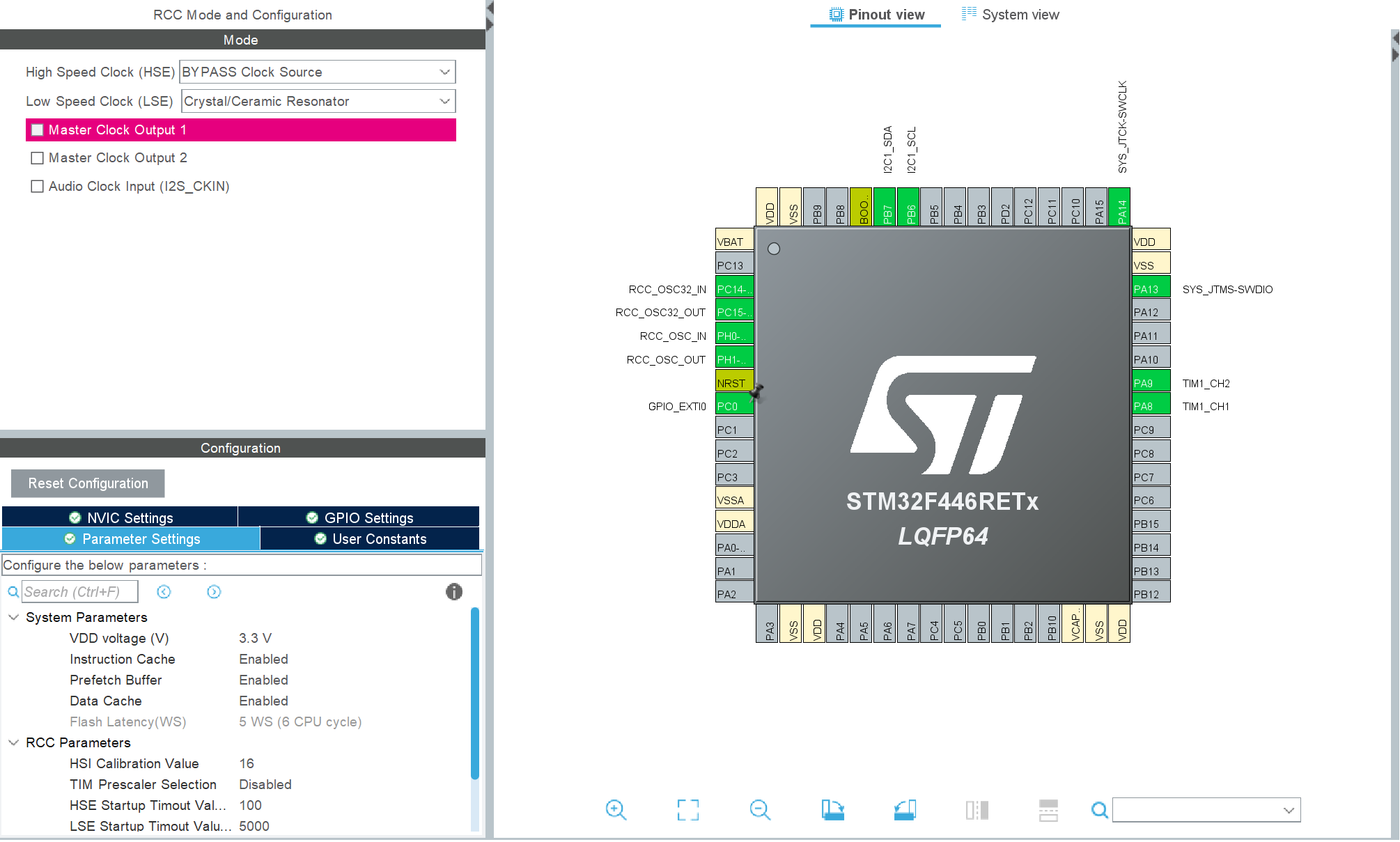Open Parameter Settings tab
Image resolution: width=1400 pixels, height=842 pixels.
point(131,539)
